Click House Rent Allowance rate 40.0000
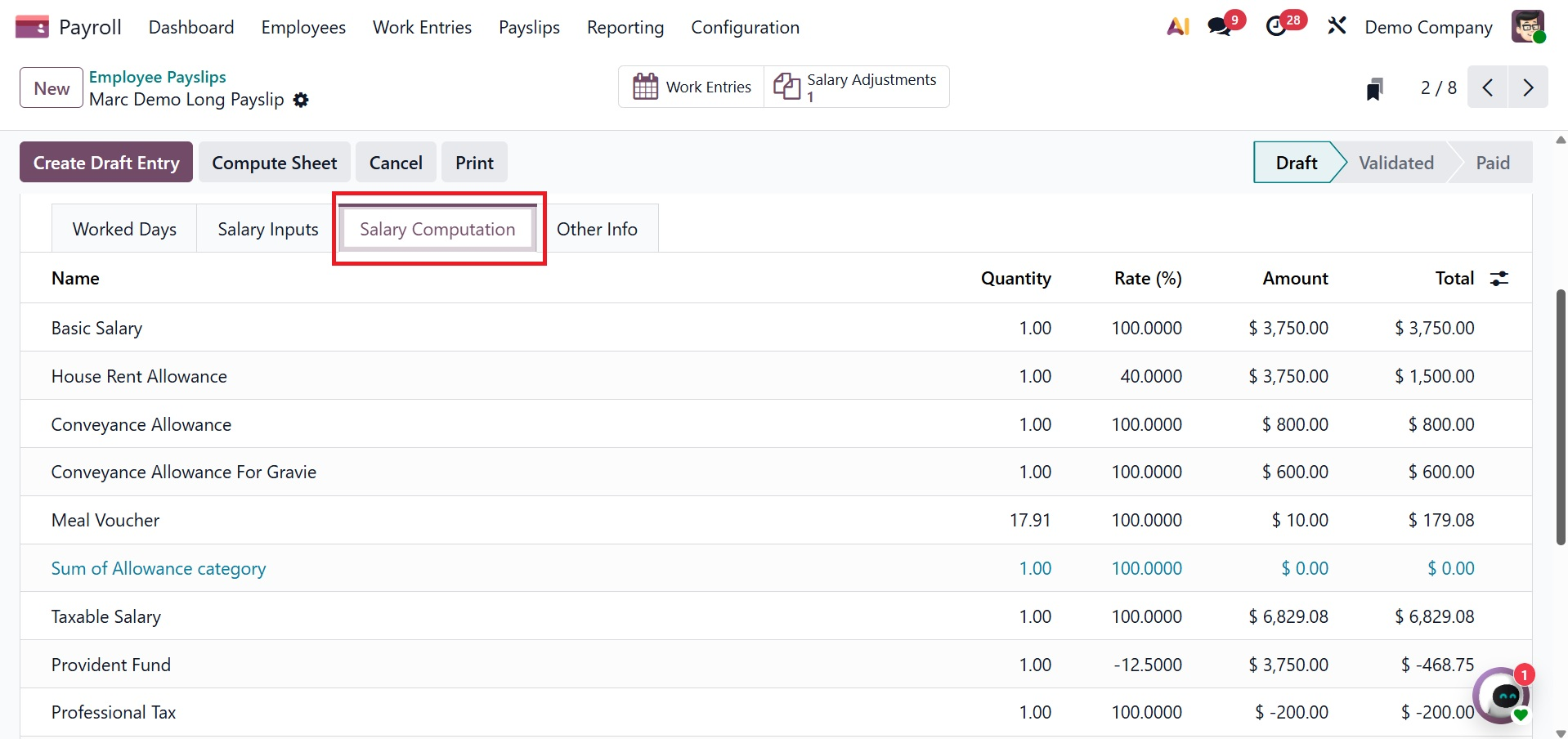1568x739 pixels. 1151,376
